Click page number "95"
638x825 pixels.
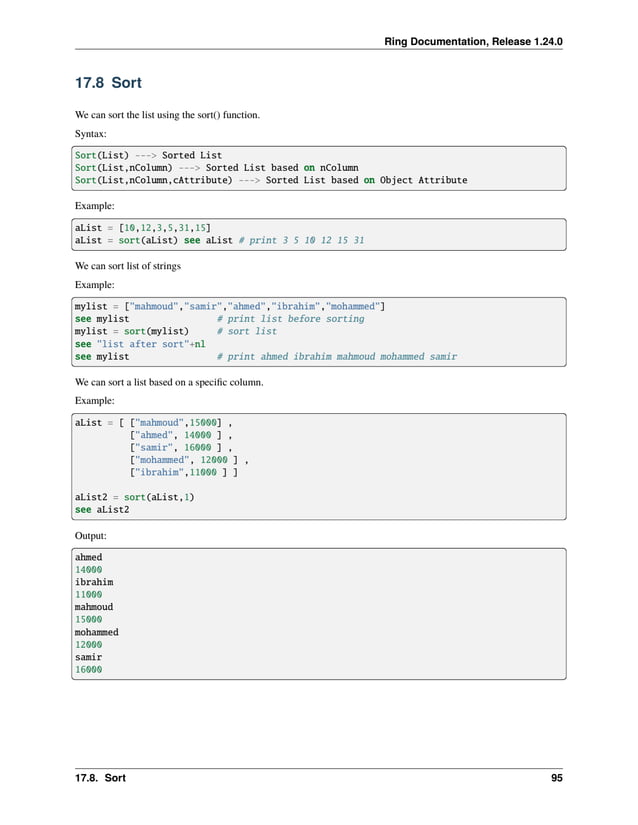pos(557,778)
